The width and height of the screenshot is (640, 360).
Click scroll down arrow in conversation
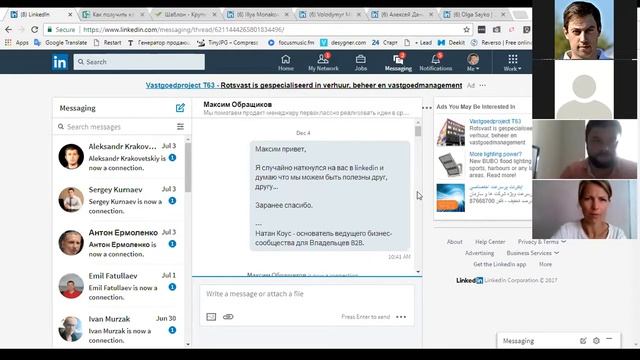(x=418, y=272)
